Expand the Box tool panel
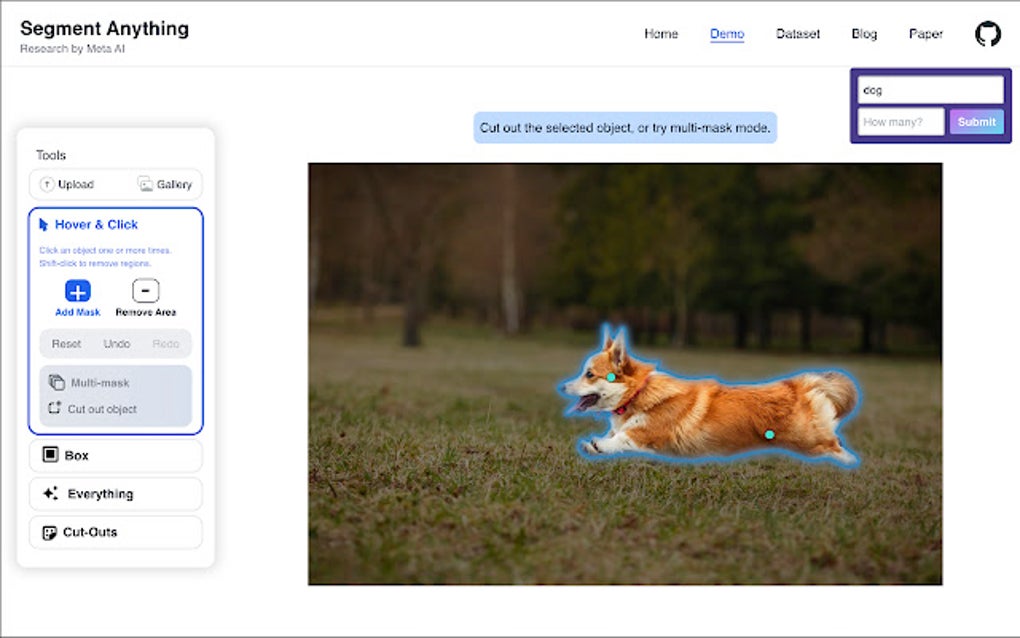Screen dimensions: 1020x638 (116, 455)
